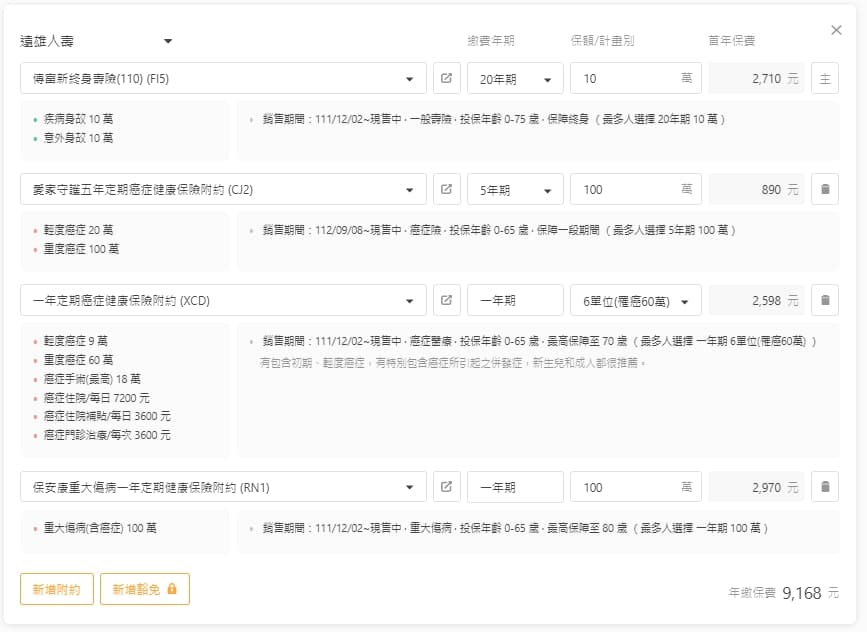
Task: Open the 傳富新終身壽險(110) product dropdown
Action: click(x=222, y=79)
